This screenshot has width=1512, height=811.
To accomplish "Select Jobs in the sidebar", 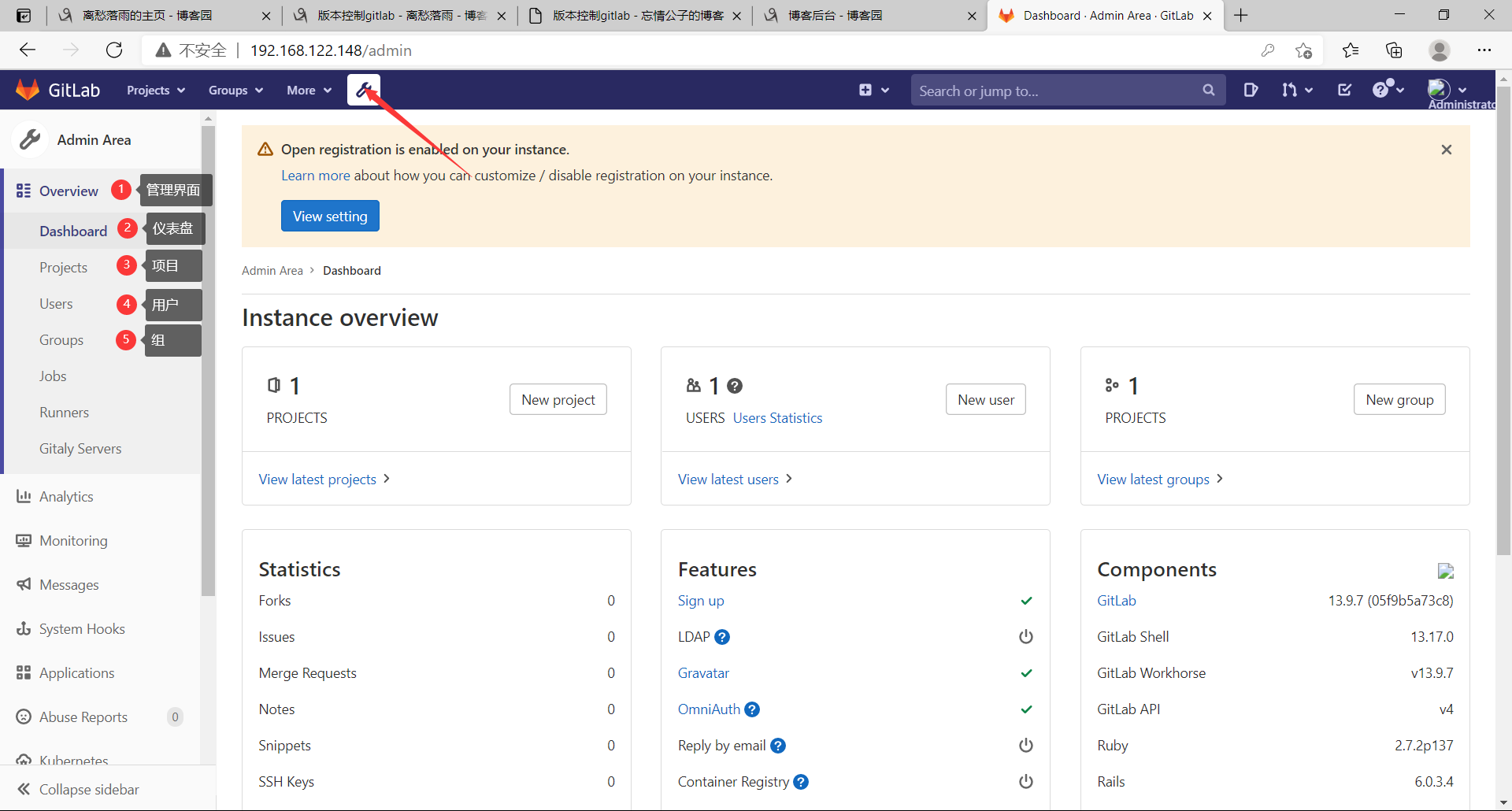I will (53, 376).
